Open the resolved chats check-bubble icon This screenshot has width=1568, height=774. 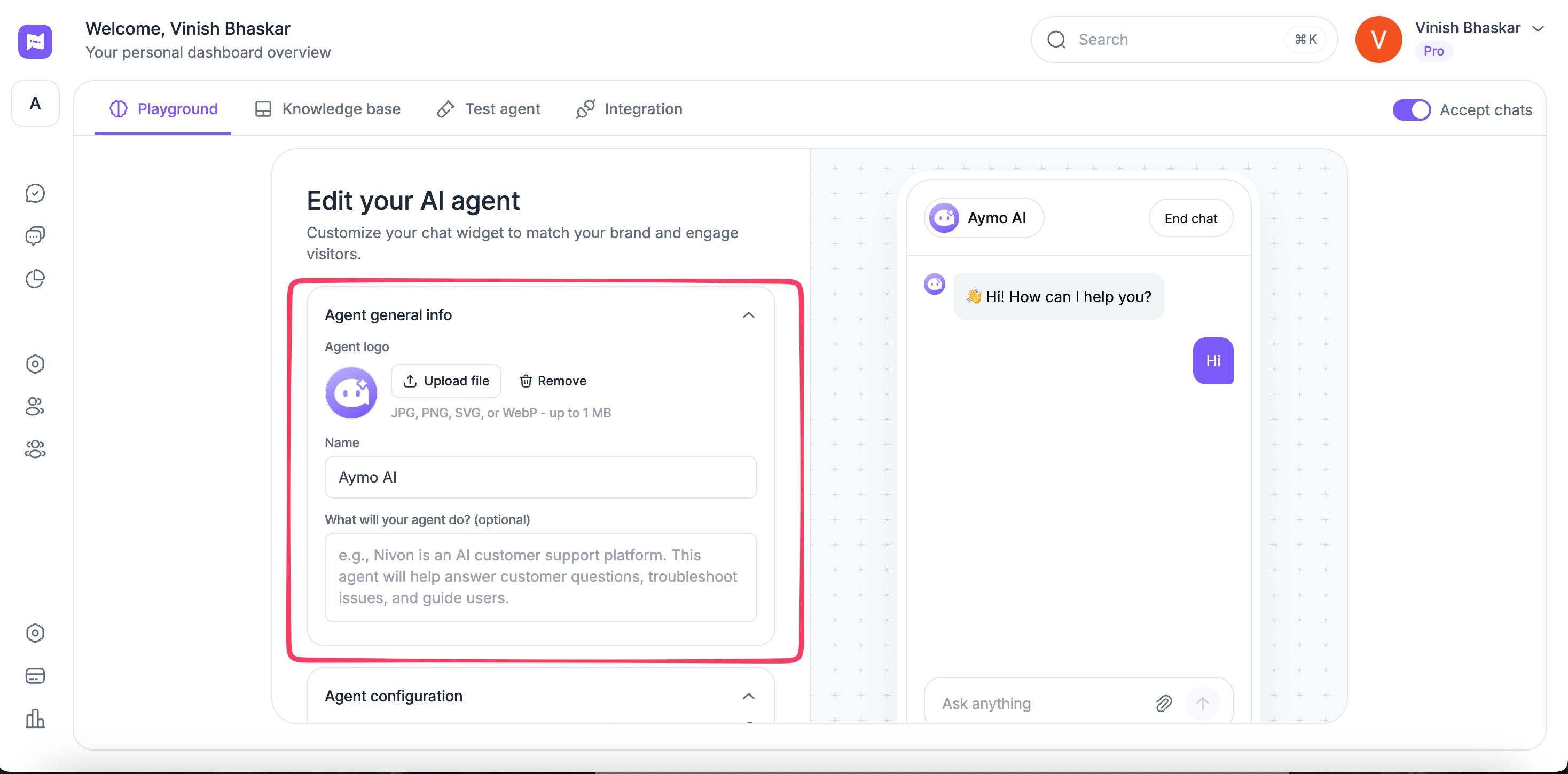(x=35, y=193)
